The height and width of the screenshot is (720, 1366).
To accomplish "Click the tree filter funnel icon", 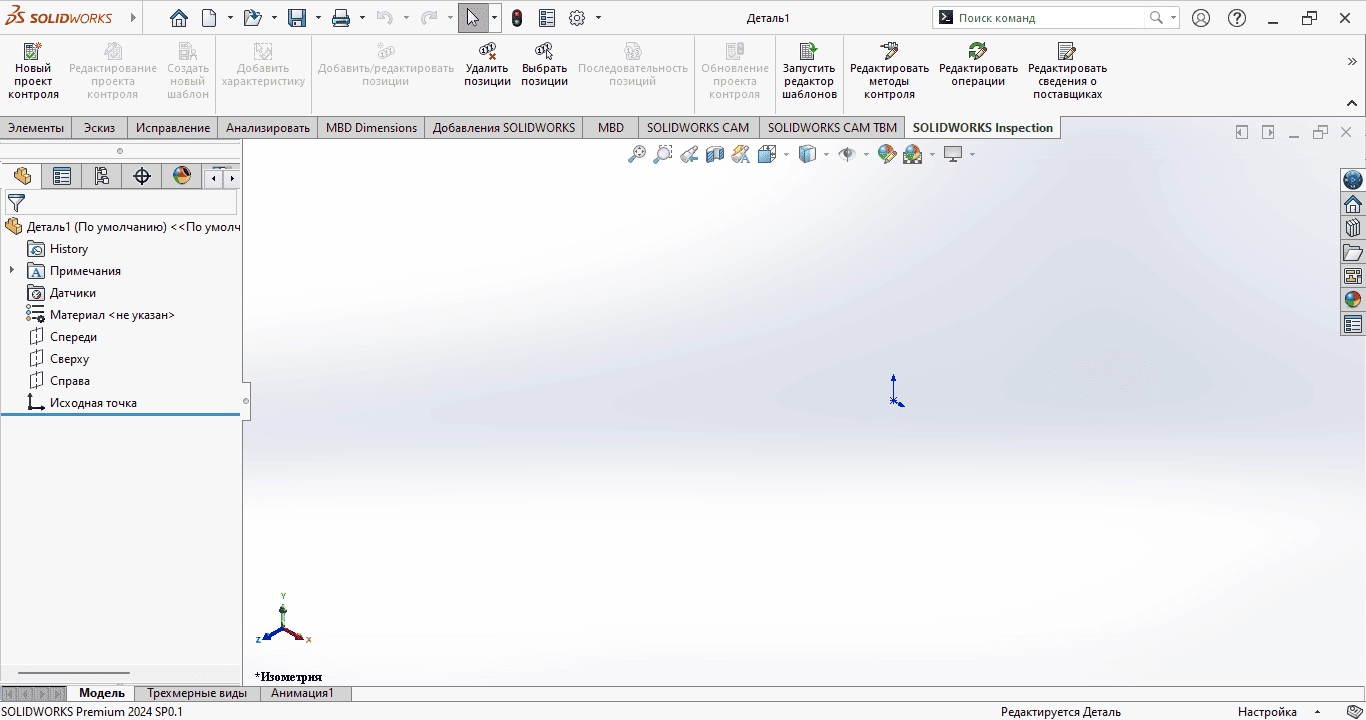I will [x=16, y=203].
